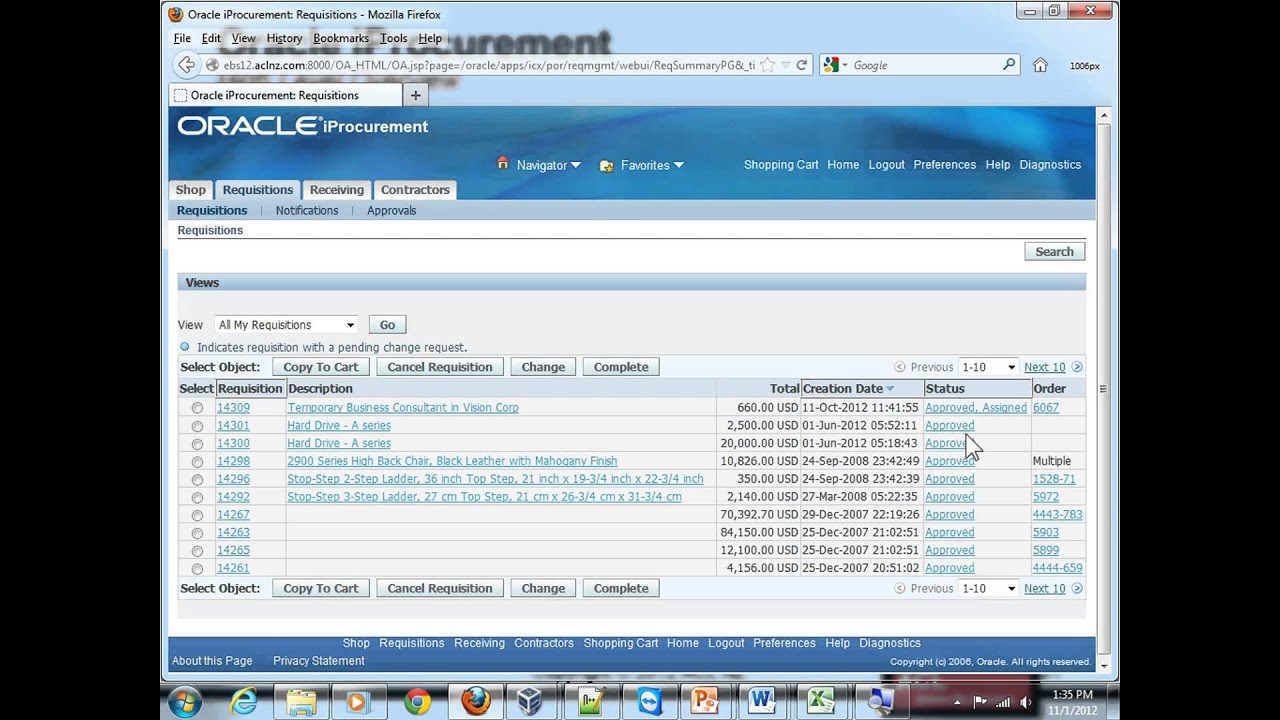Open the Firefox Tools menu
The height and width of the screenshot is (720, 1280).
[x=393, y=38]
